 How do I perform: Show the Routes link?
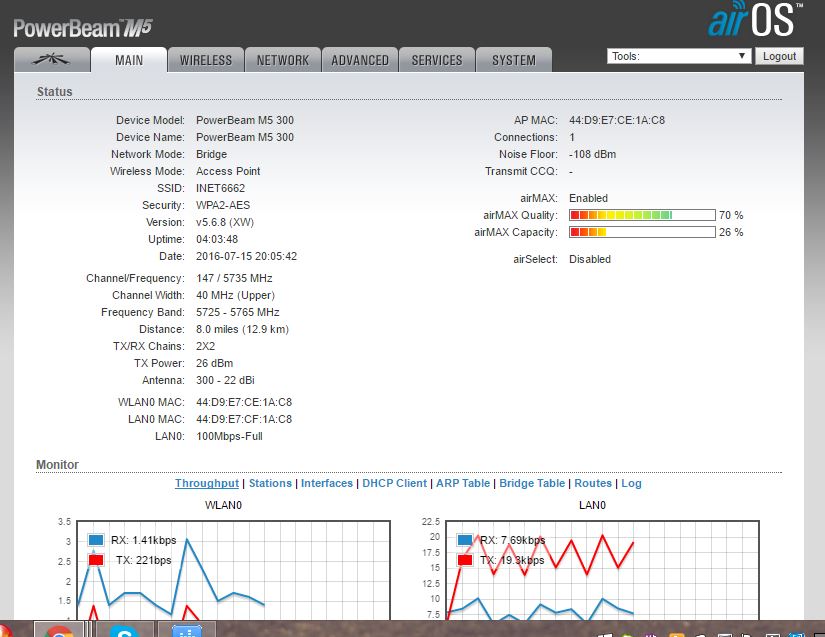click(593, 483)
